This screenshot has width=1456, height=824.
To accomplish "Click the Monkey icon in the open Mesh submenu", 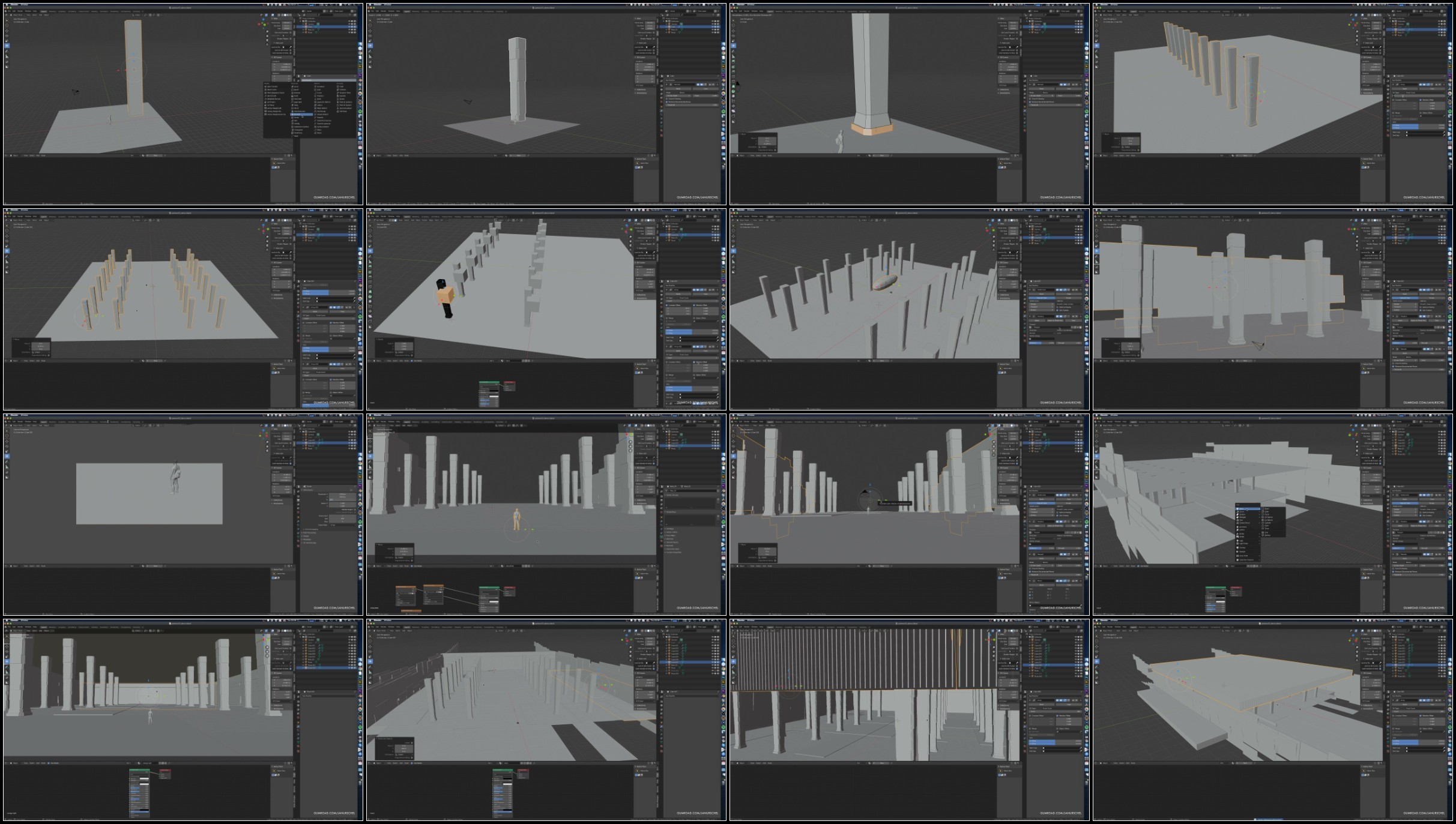I will (x=1263, y=535).
